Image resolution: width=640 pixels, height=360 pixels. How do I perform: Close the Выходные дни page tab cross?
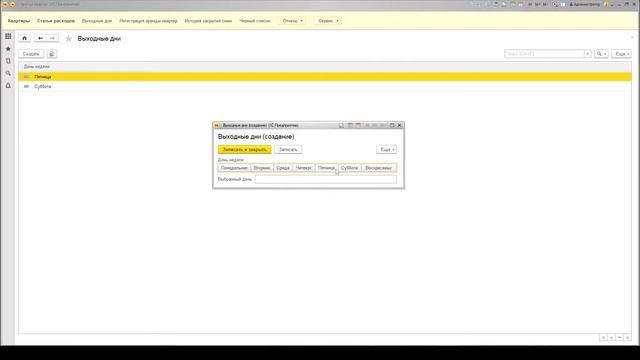pyautogui.click(x=632, y=37)
